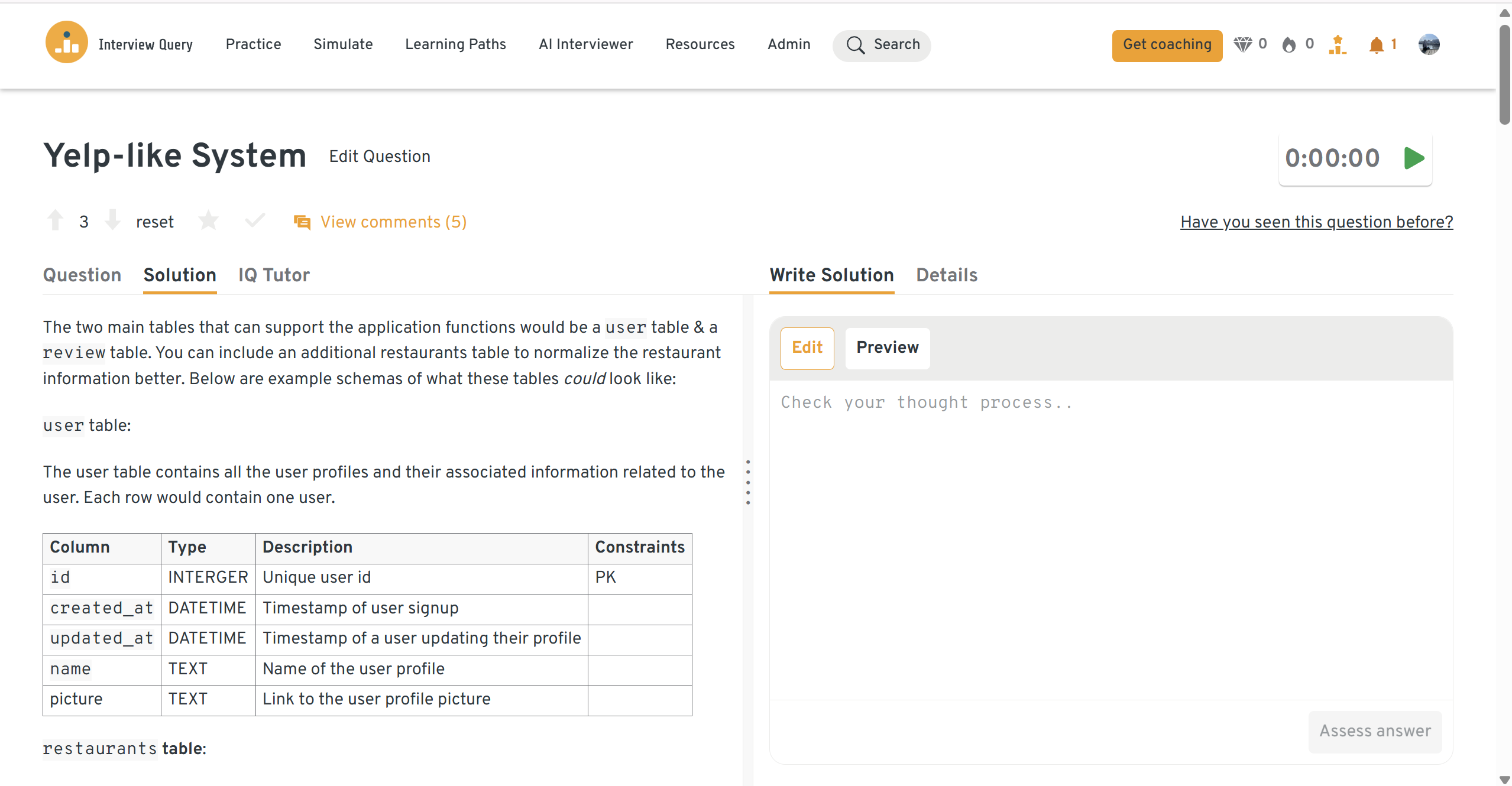Open the user profile avatar menu
Image resolution: width=1512 pixels, height=786 pixels.
pos(1429,44)
